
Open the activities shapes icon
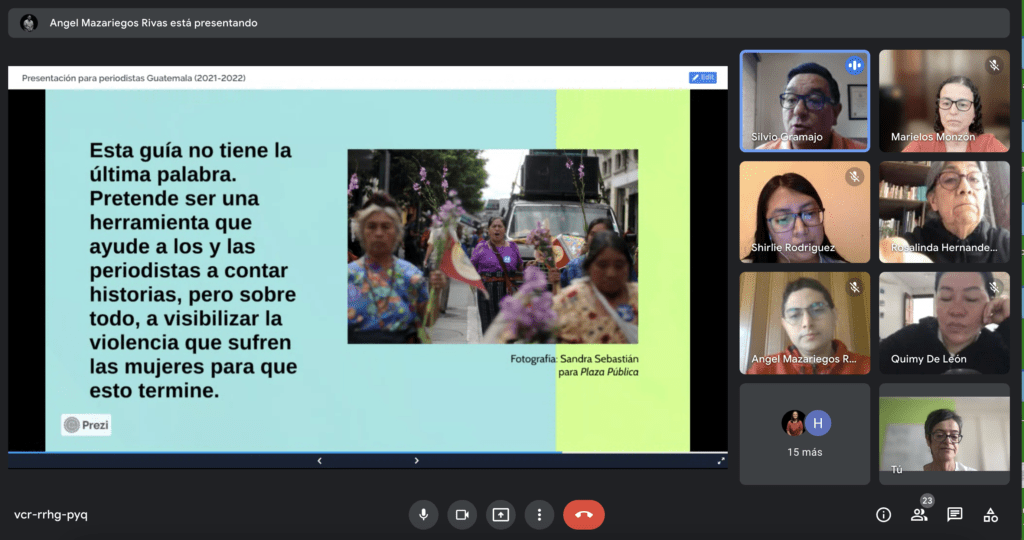click(990, 515)
